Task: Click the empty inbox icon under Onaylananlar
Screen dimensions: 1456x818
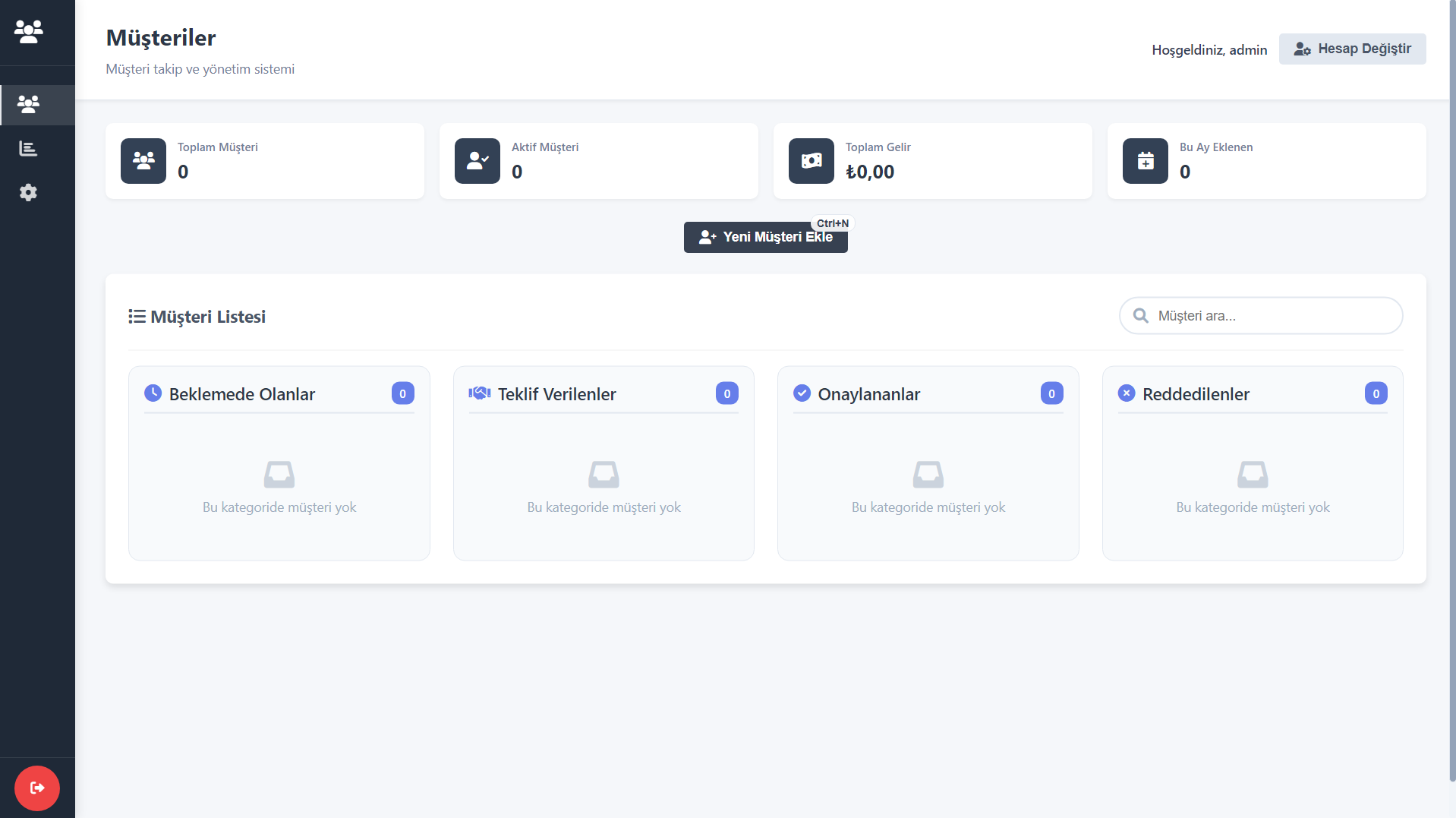Action: coord(928,474)
